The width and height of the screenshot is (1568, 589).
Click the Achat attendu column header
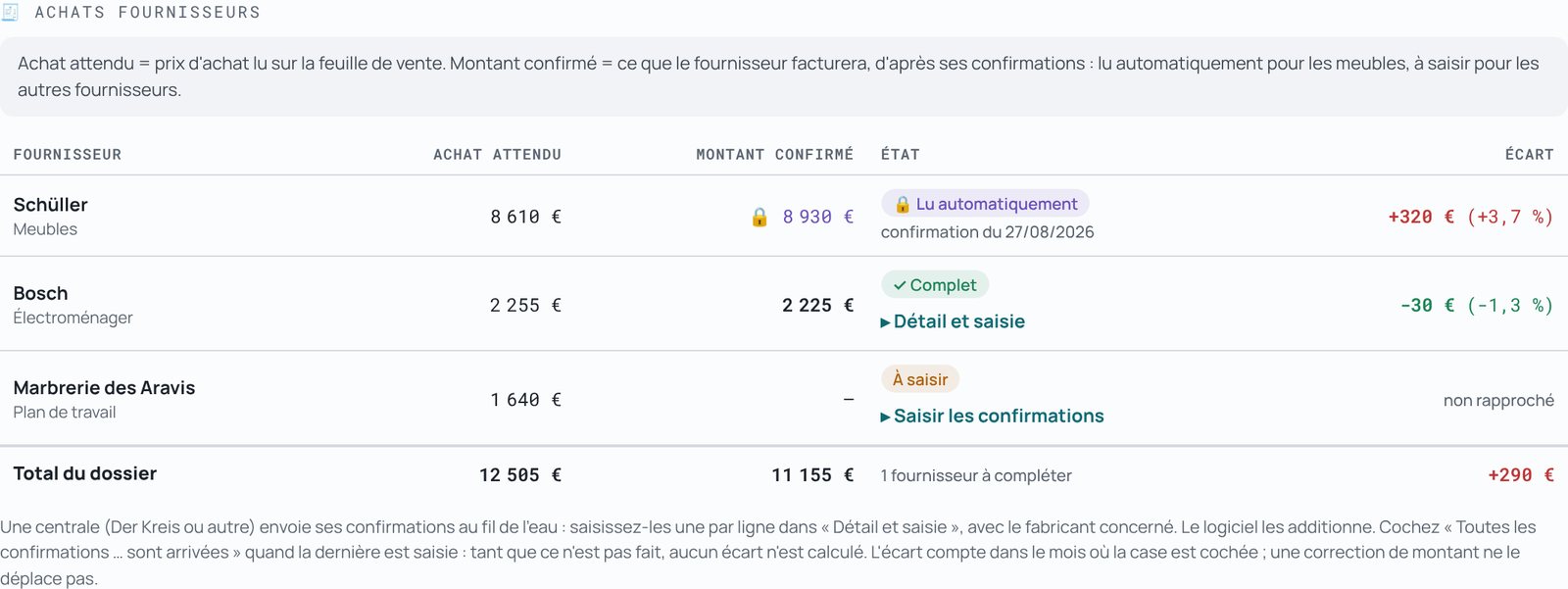(x=497, y=155)
